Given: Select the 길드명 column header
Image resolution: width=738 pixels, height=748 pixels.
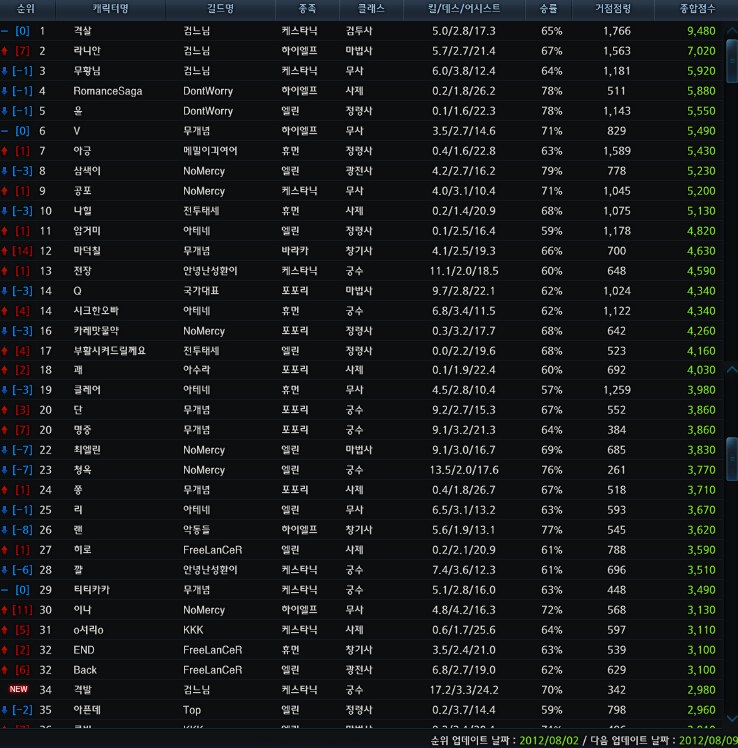Looking at the screenshot, I should click(x=219, y=10).
